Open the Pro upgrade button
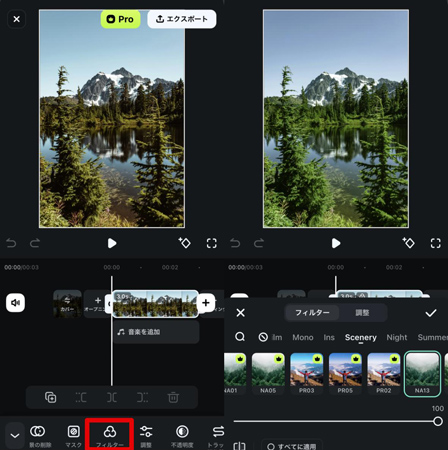The width and height of the screenshot is (448, 450). [x=120, y=19]
